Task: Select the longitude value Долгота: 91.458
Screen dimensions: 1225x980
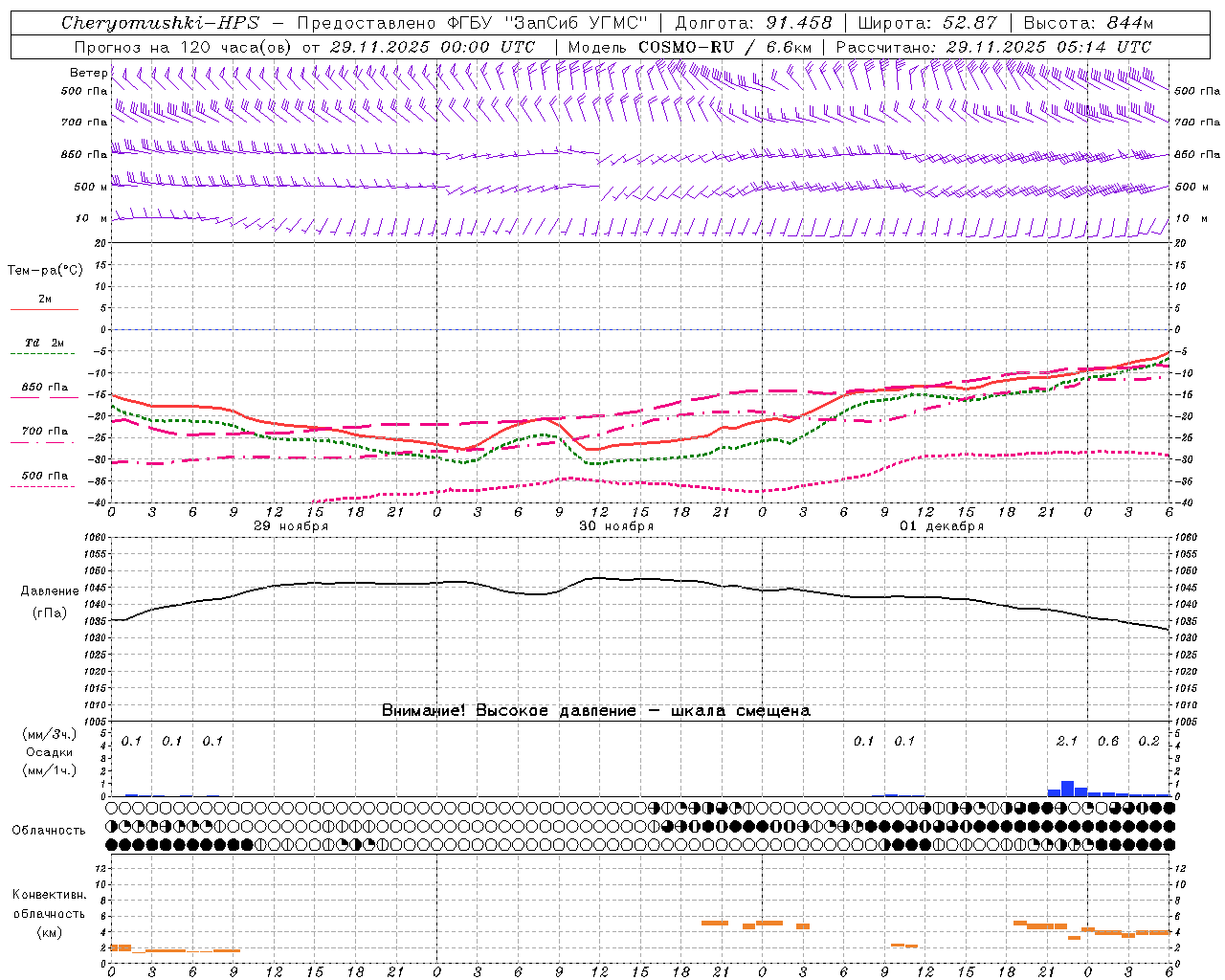Action: click(x=753, y=23)
